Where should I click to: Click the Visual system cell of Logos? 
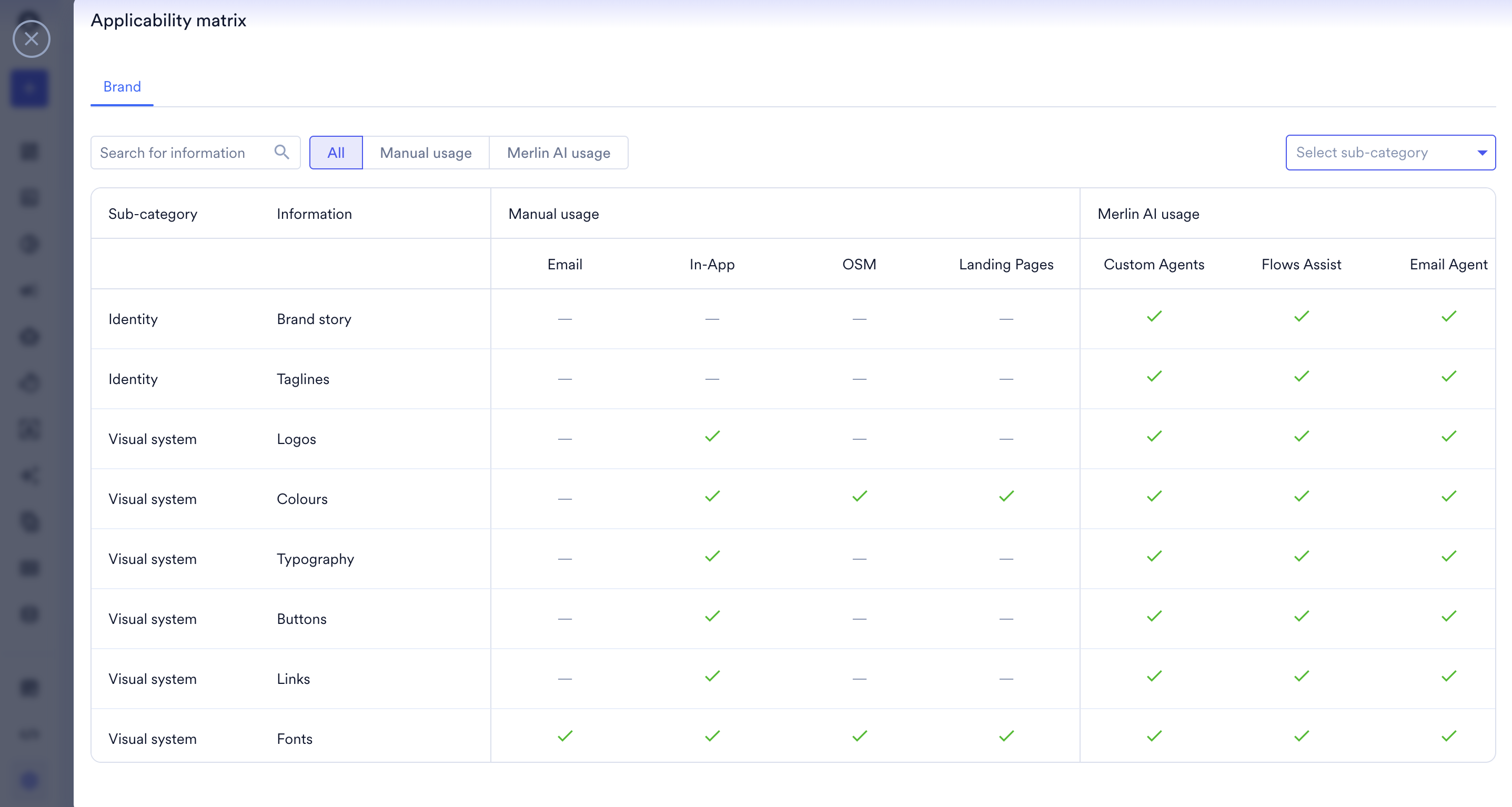(153, 439)
